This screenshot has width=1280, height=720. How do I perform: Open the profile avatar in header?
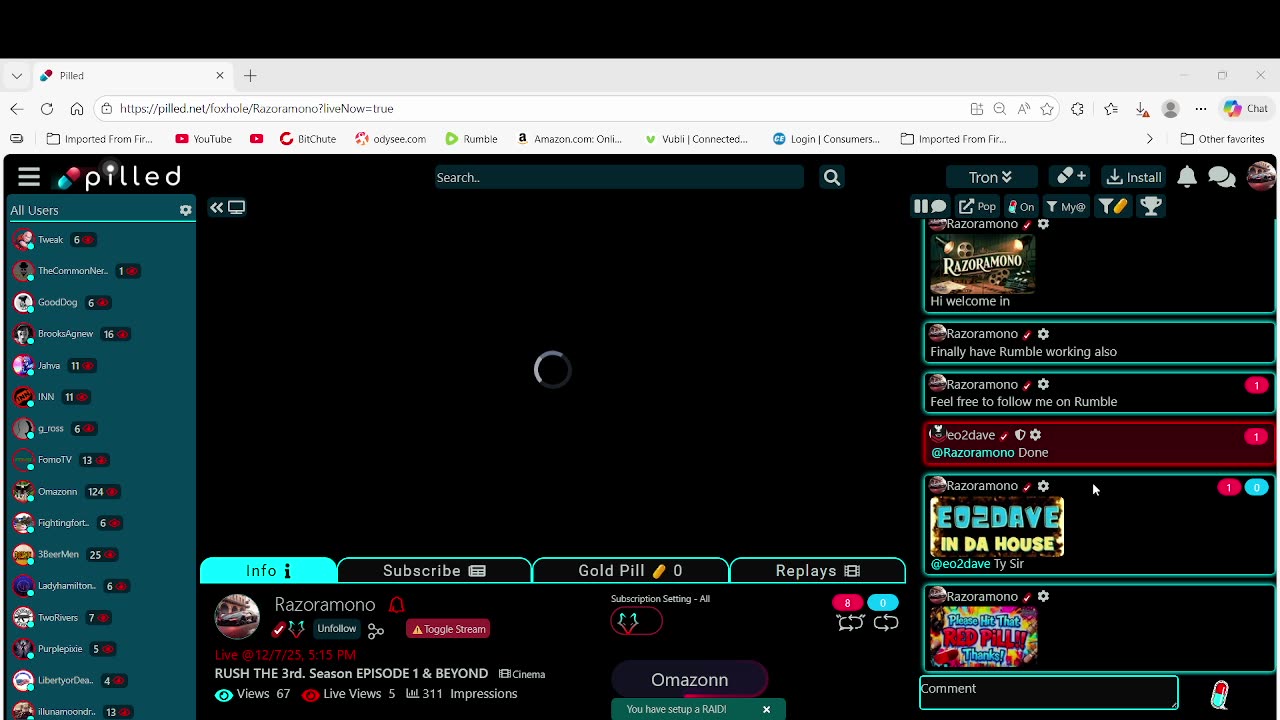tap(1261, 176)
